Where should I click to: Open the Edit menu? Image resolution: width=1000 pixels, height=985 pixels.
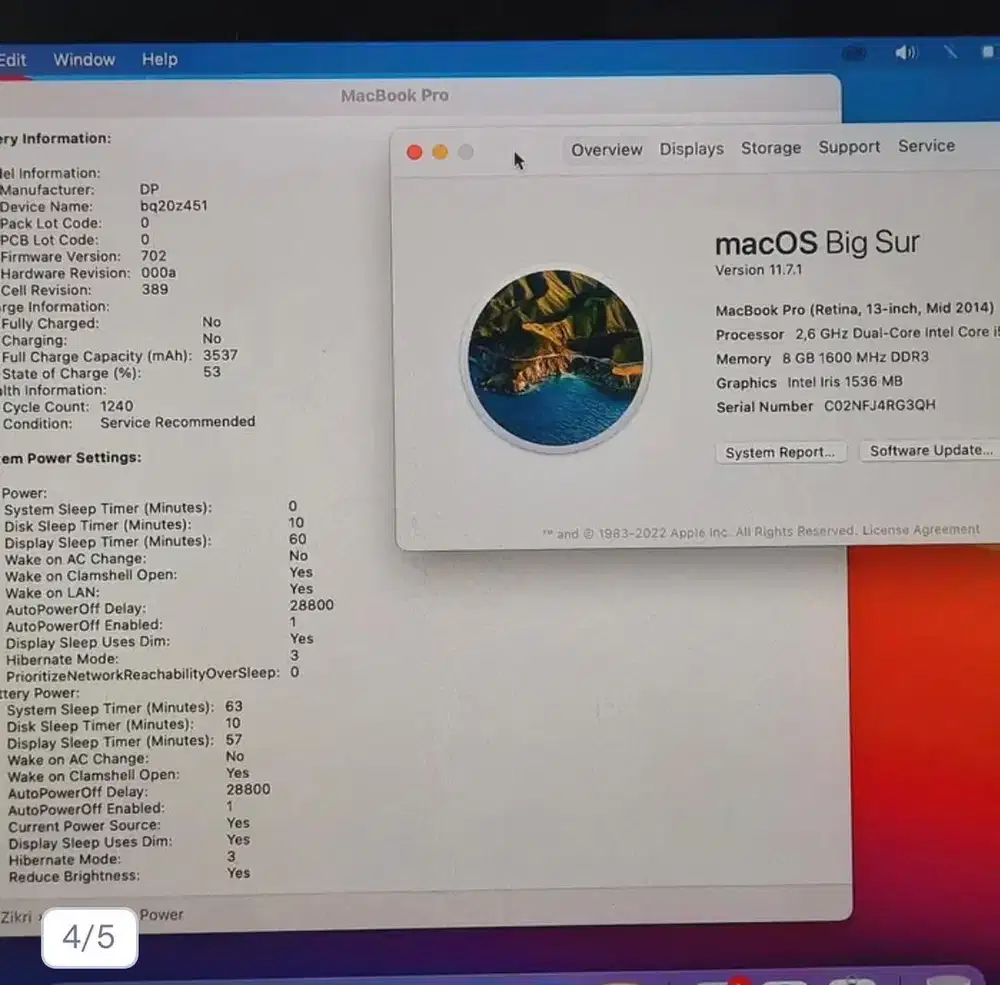click(x=12, y=59)
